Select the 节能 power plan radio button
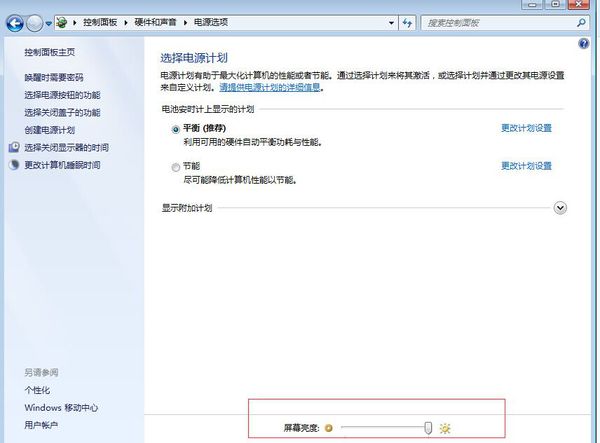The image size is (600, 443). tap(176, 167)
